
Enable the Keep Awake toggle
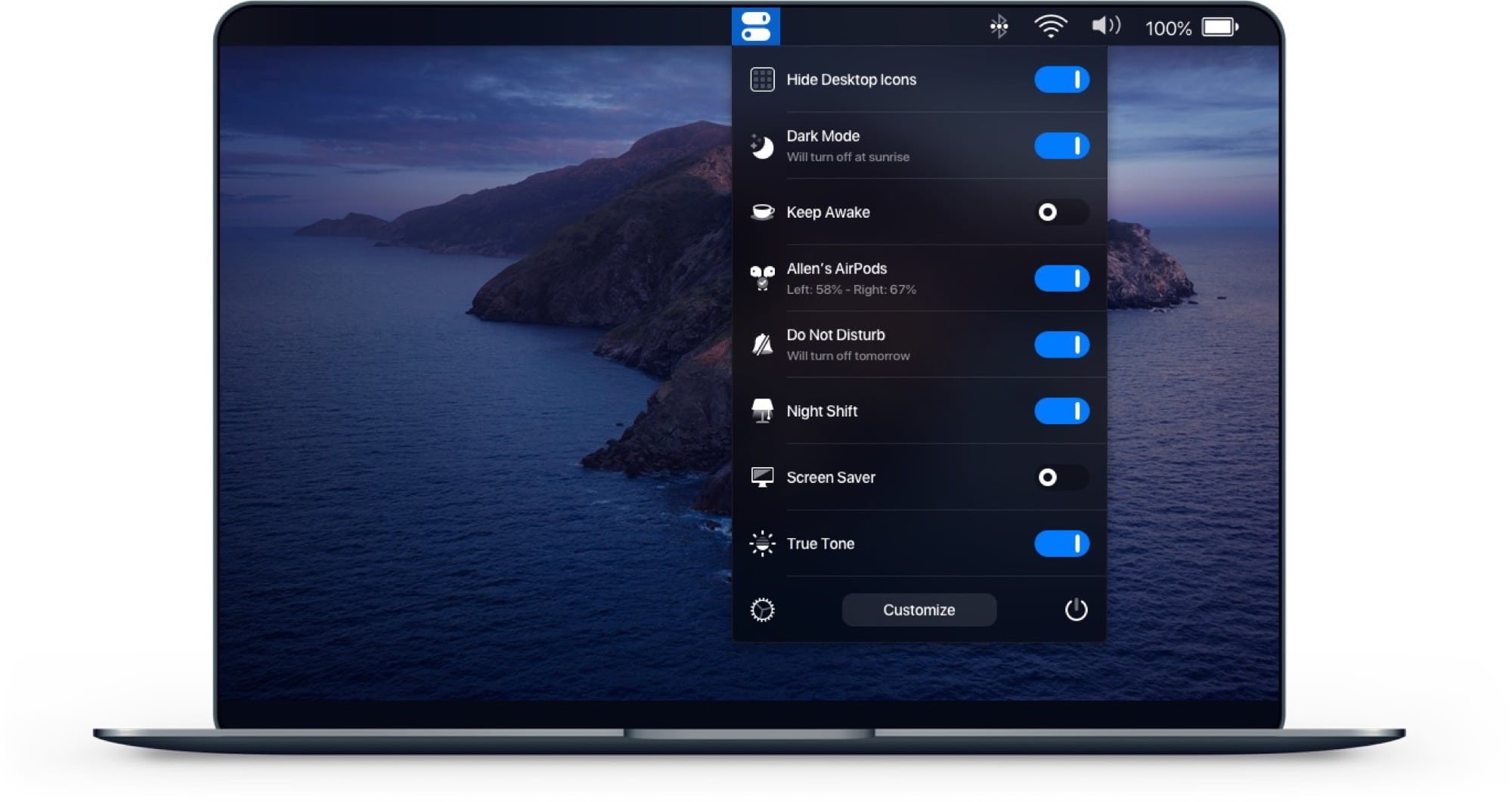(x=1061, y=212)
